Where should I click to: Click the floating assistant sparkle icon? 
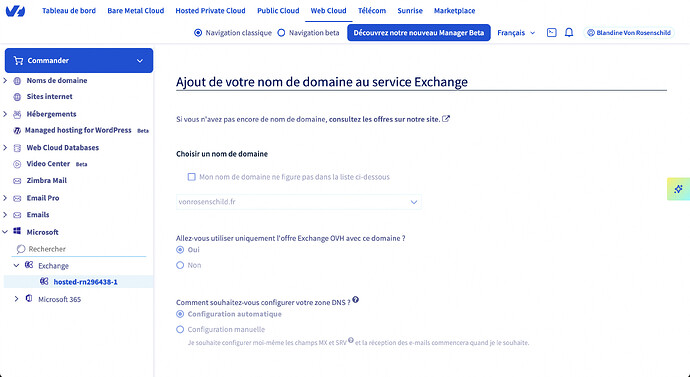(678, 189)
